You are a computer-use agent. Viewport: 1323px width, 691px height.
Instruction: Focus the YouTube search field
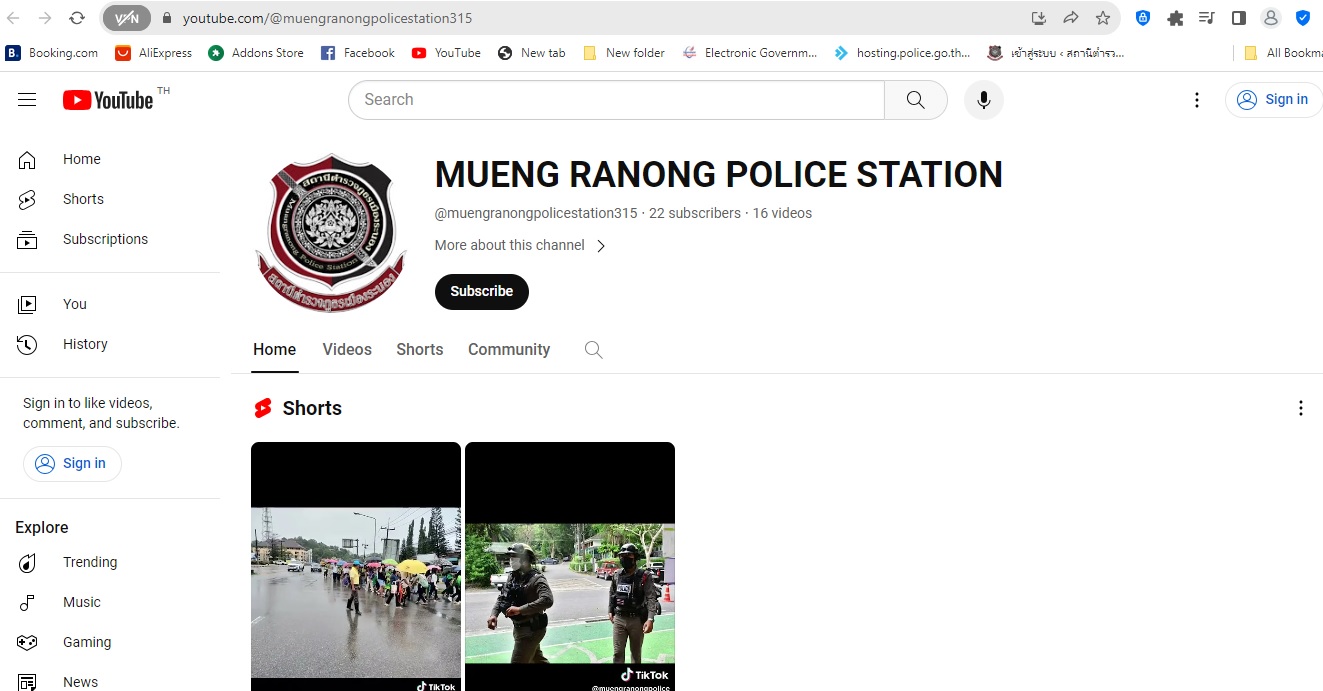tap(615, 100)
